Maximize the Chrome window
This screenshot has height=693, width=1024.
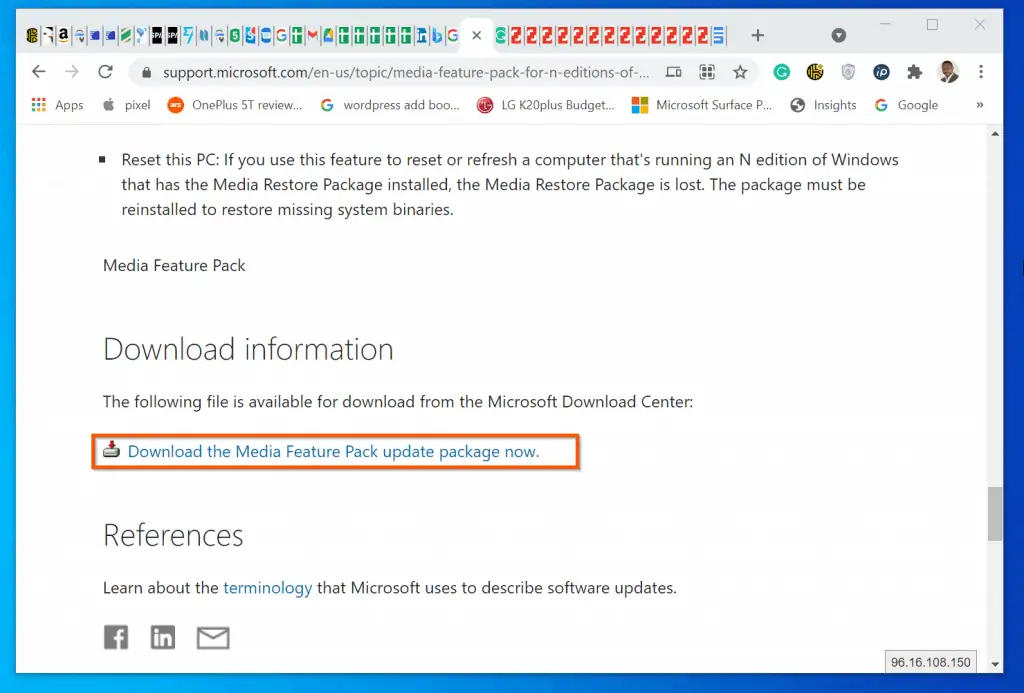[x=932, y=24]
